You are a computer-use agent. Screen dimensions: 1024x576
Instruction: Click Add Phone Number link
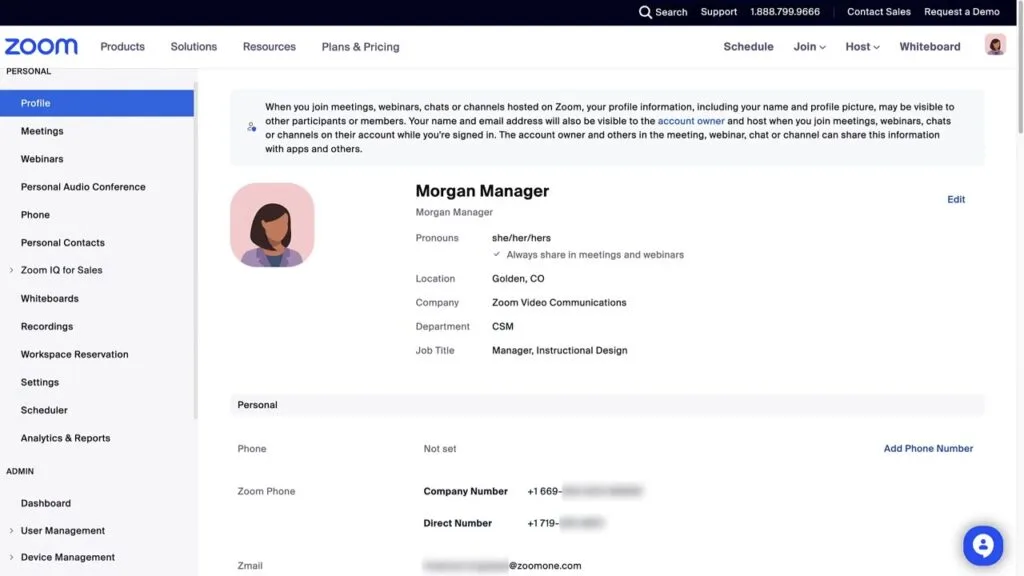928,449
